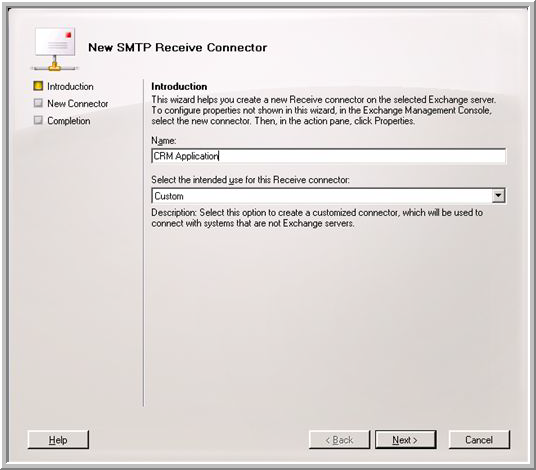
Task: Click the disabled Back button
Action: pos(339,440)
